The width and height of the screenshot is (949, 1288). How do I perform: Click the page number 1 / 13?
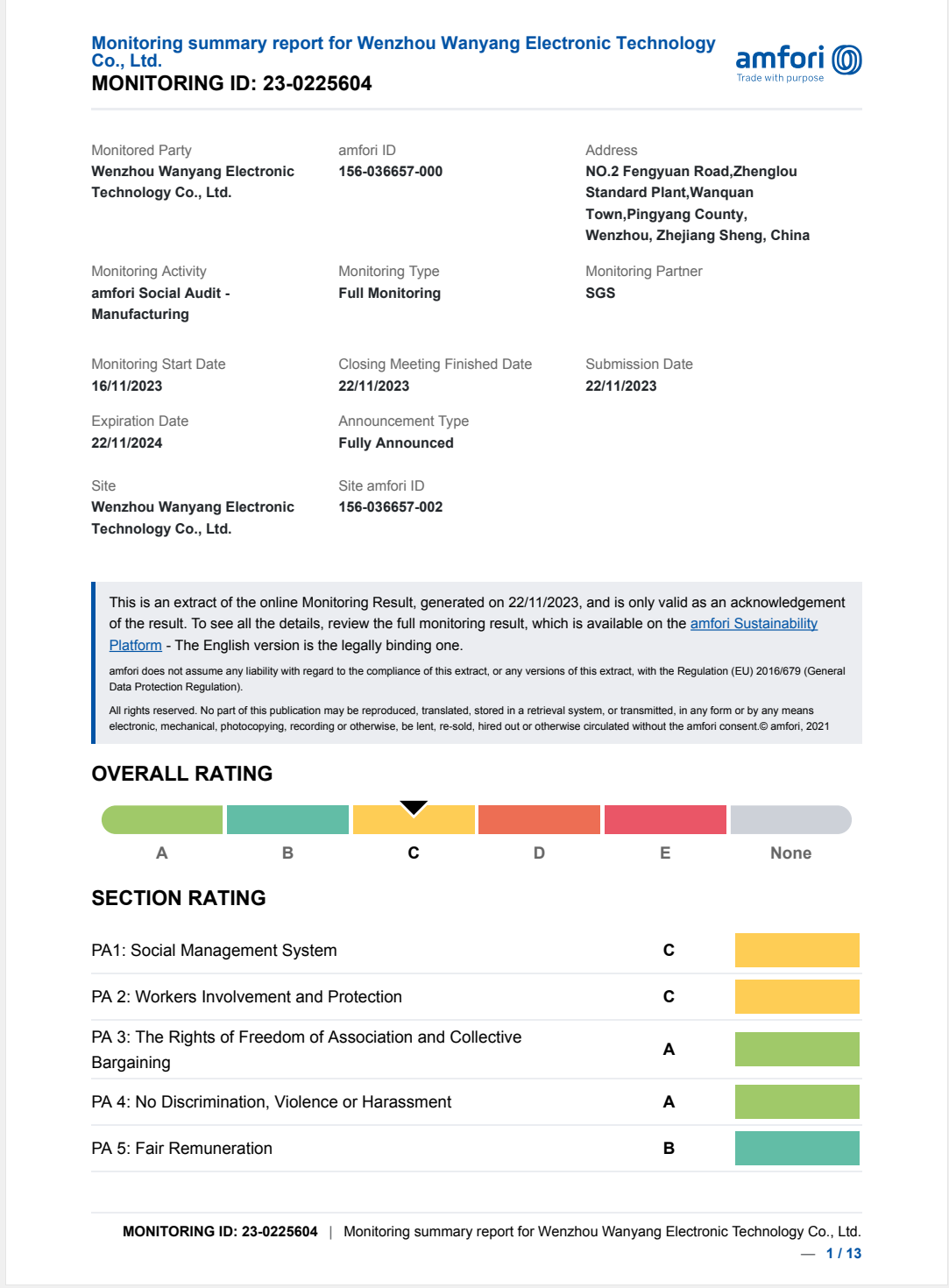(x=844, y=1254)
